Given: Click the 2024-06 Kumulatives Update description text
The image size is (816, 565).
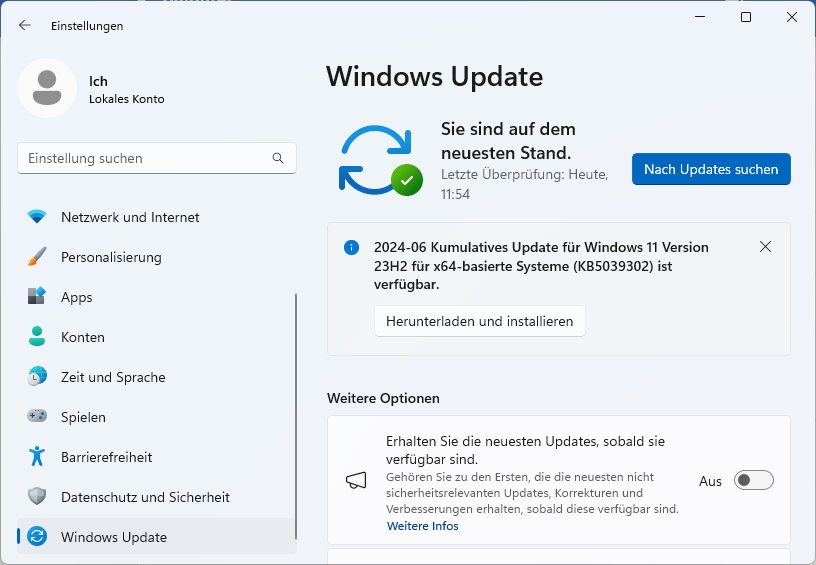Looking at the screenshot, I should (x=541, y=266).
